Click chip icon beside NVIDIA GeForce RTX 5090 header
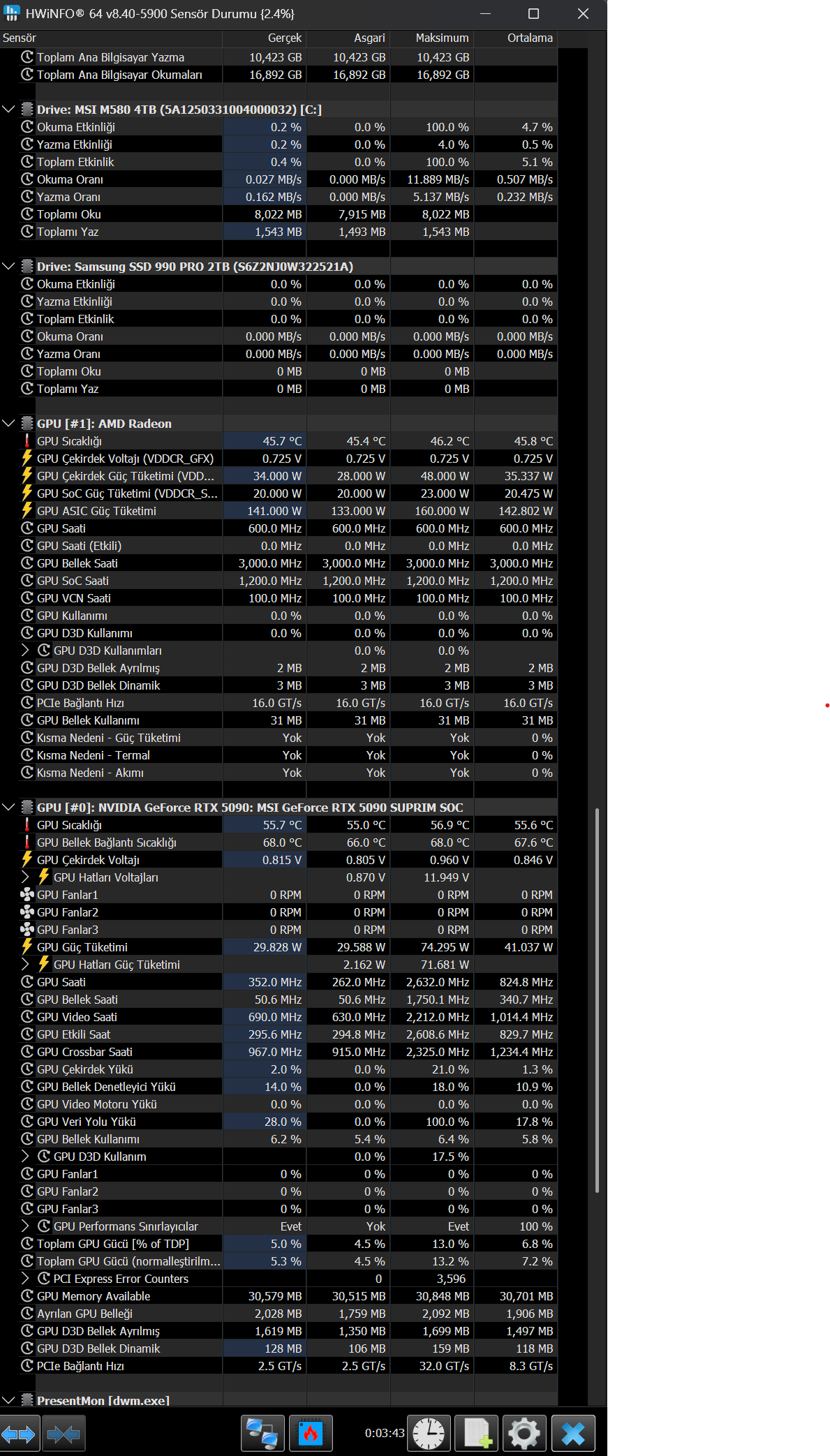 [x=27, y=808]
